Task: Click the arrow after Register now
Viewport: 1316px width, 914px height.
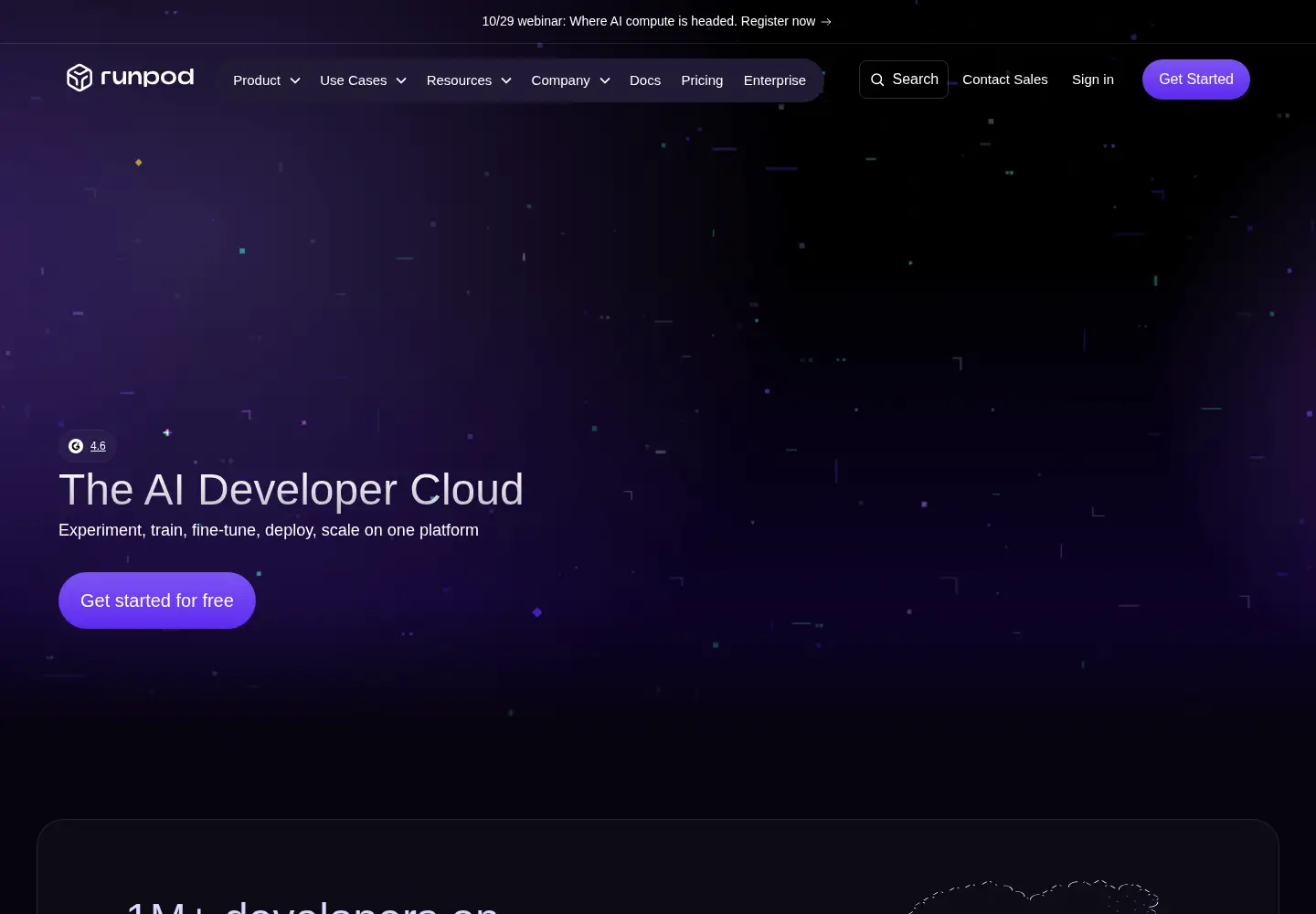Action: 826,21
